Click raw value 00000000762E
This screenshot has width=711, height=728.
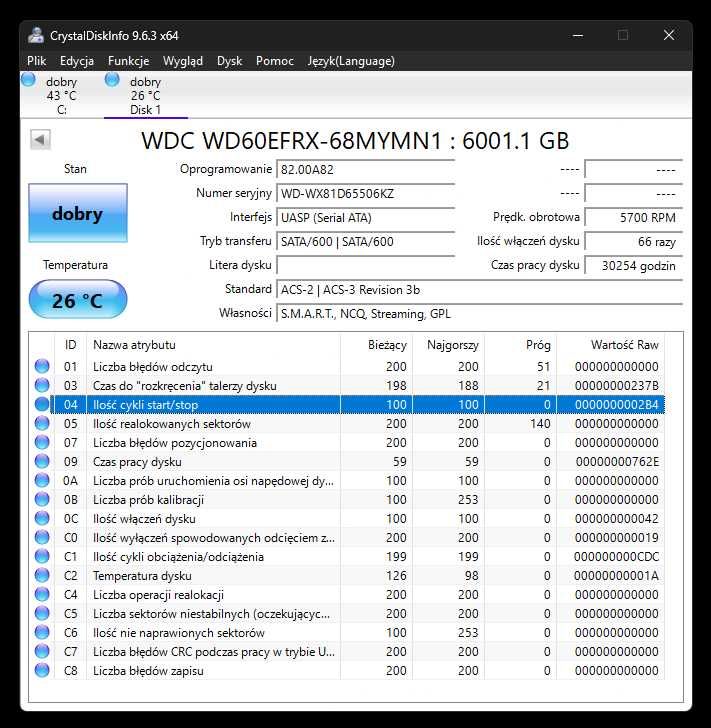coord(617,462)
